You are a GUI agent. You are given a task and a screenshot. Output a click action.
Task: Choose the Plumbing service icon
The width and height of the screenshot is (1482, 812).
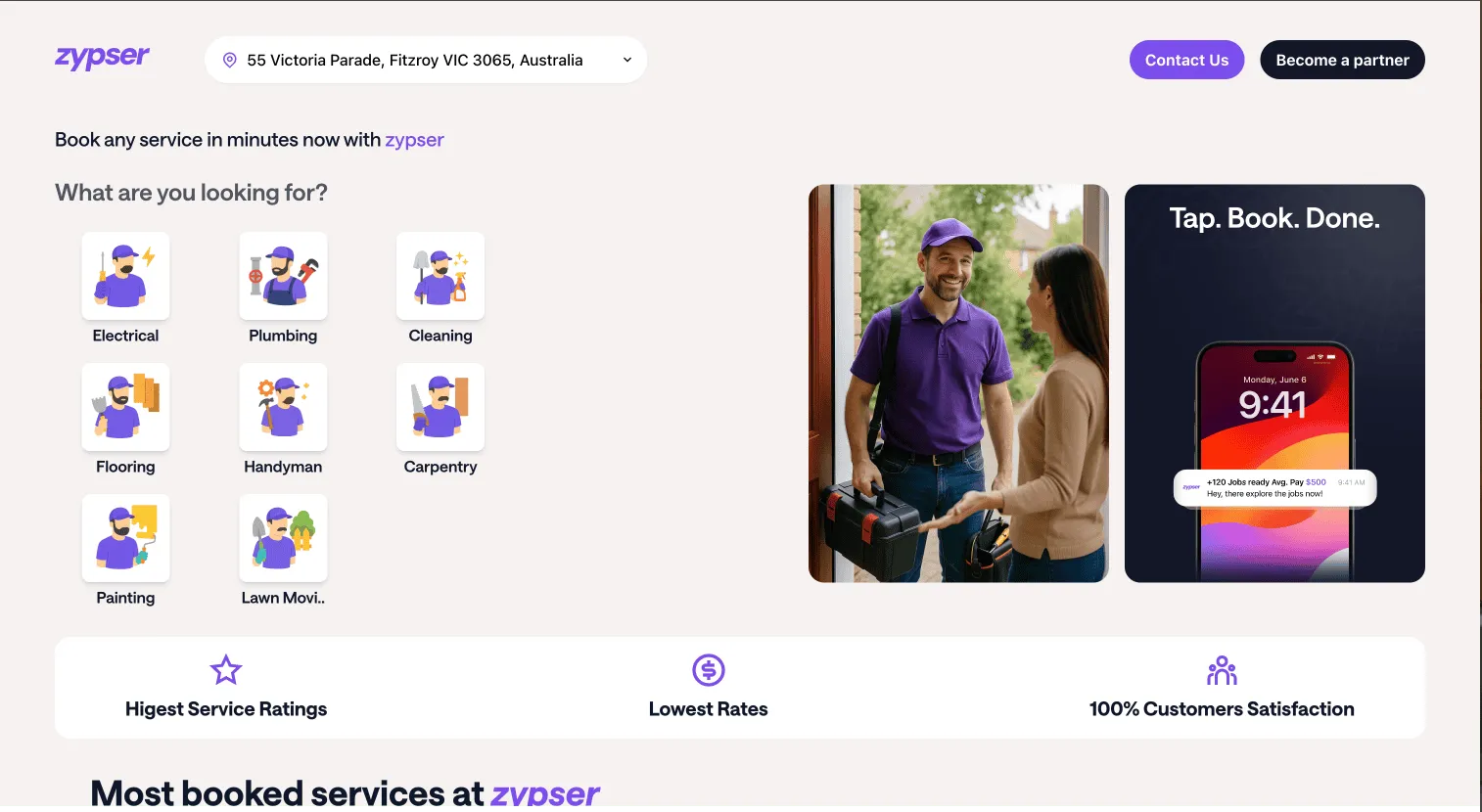coord(283,276)
